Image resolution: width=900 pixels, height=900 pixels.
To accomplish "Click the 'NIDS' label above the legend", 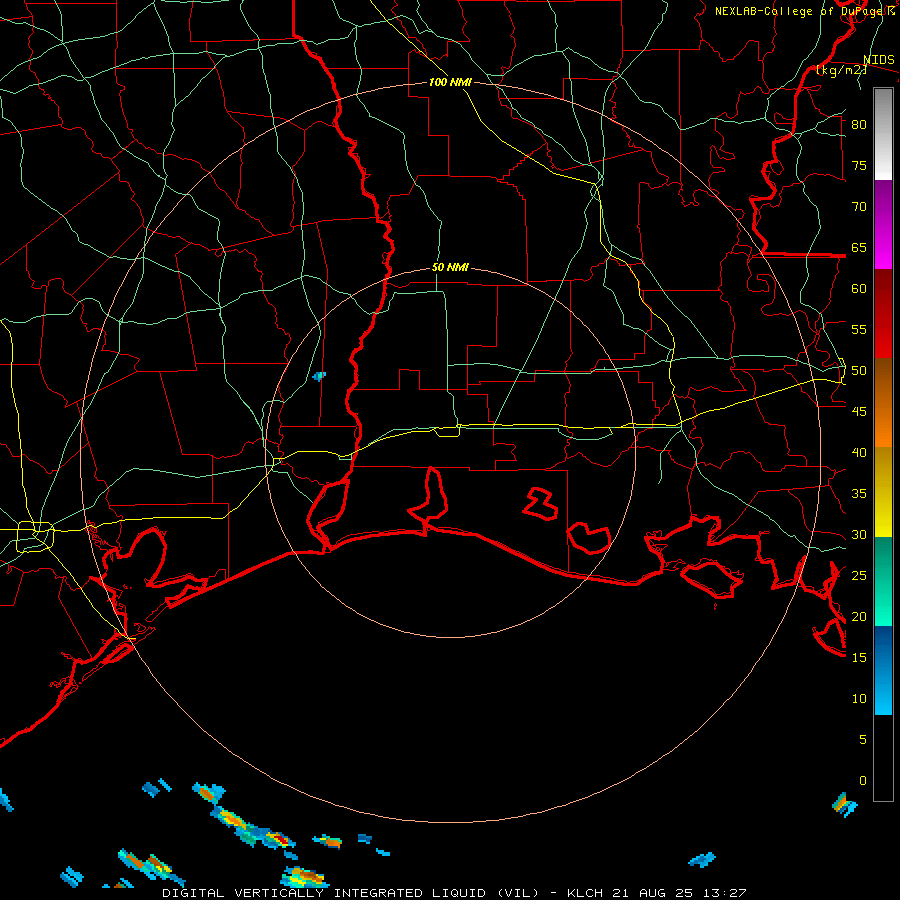I will [878, 60].
